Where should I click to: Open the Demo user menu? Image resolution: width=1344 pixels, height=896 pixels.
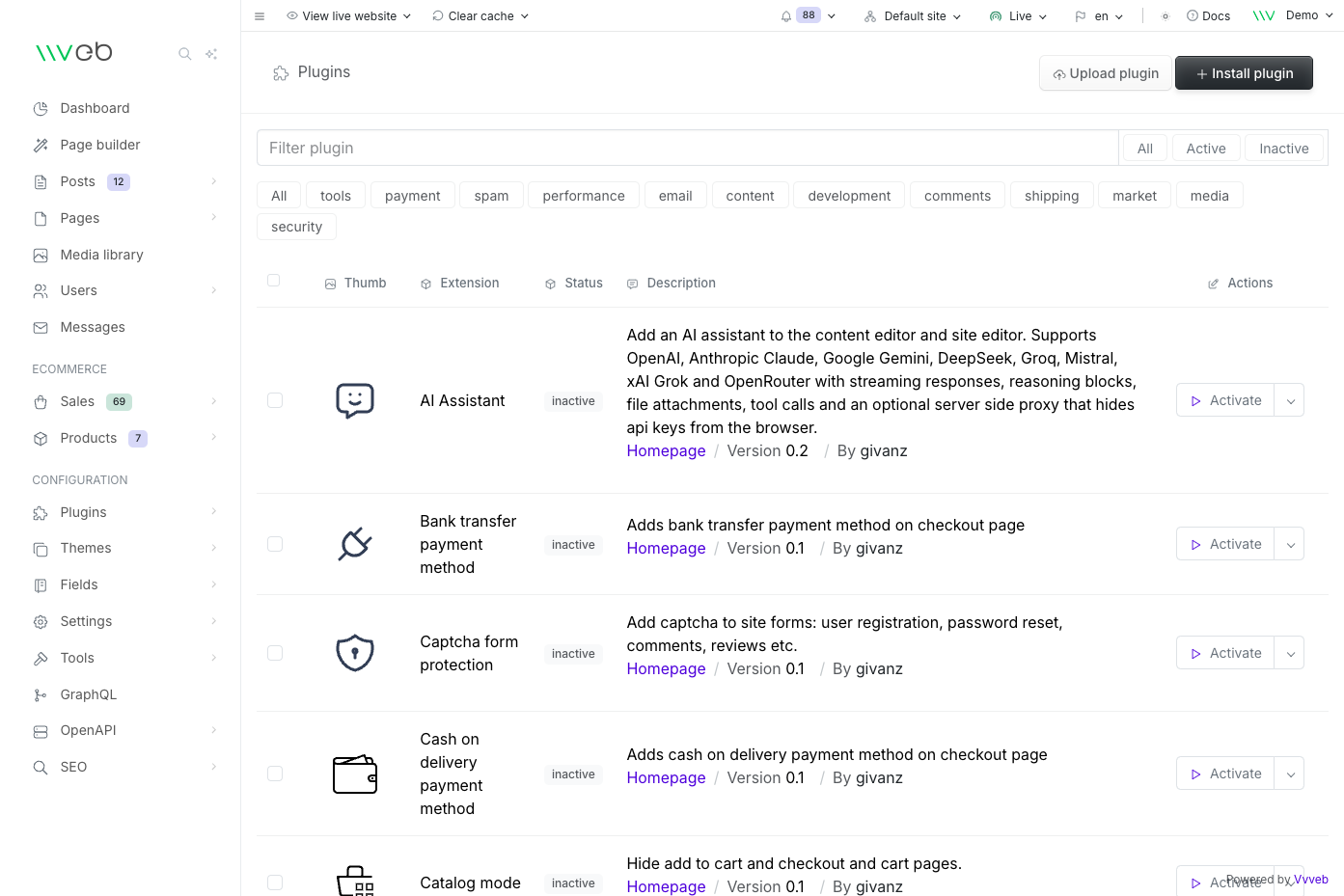pyautogui.click(x=1292, y=15)
